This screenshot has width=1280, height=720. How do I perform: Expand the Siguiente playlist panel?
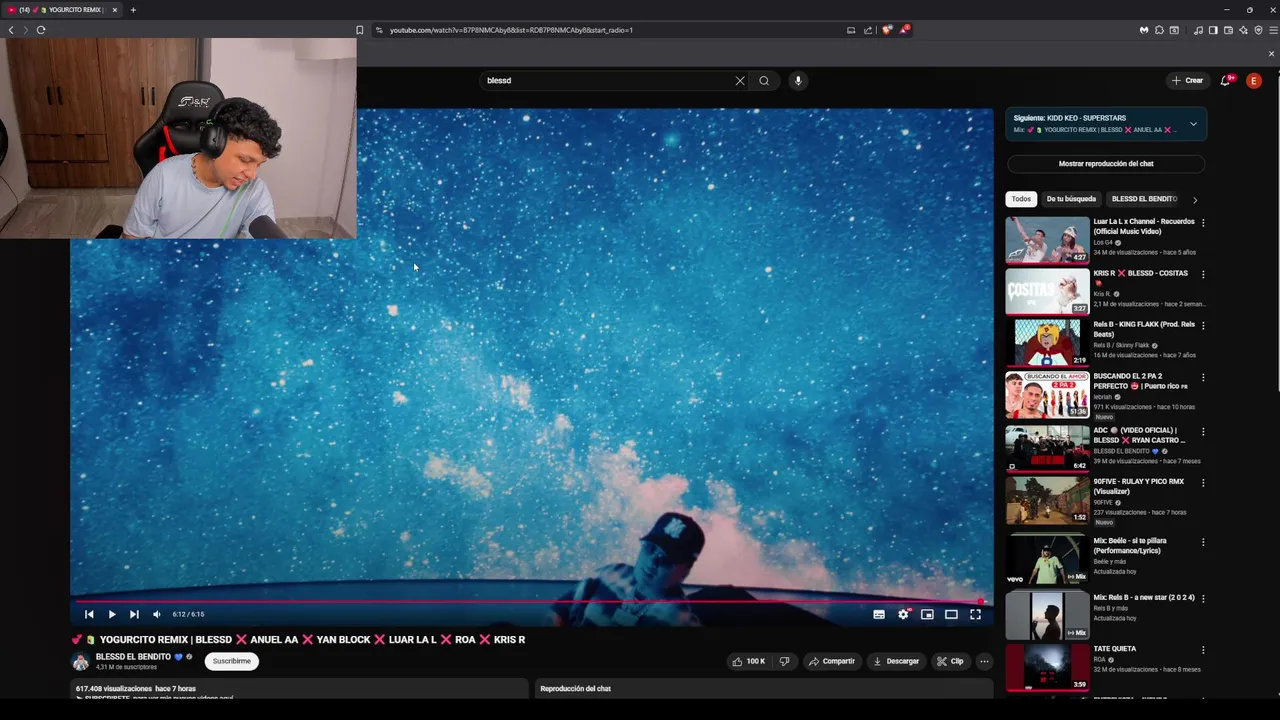(1193, 124)
